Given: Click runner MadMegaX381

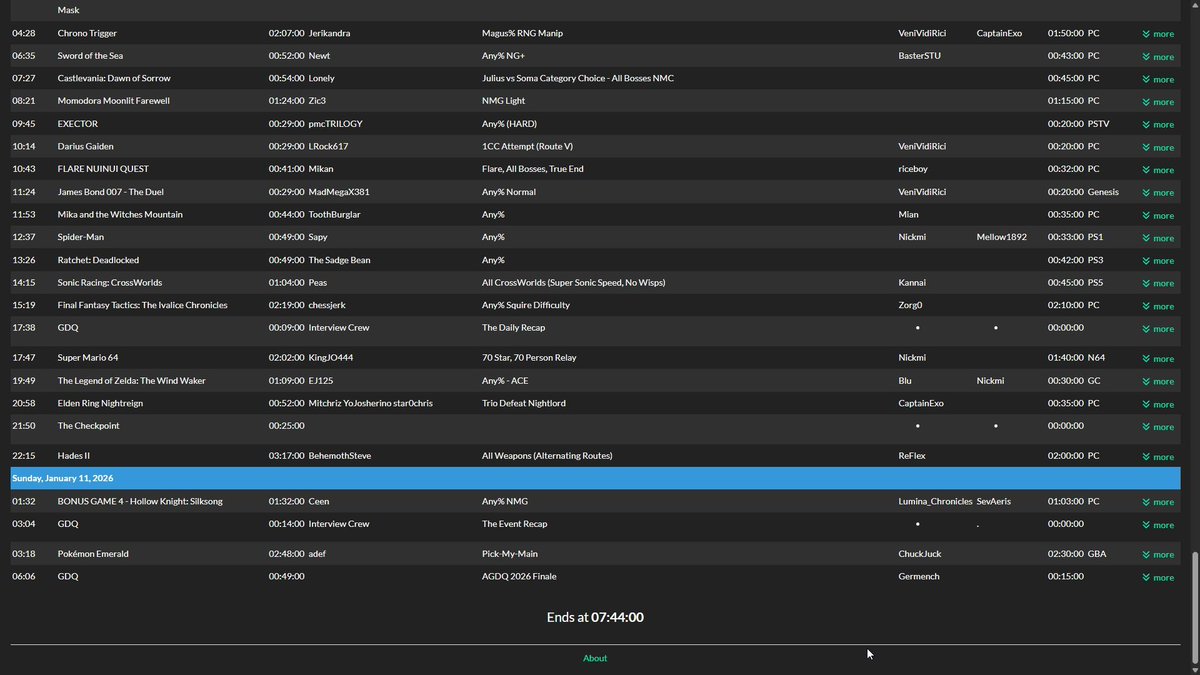Looking at the screenshot, I should pos(339,192).
